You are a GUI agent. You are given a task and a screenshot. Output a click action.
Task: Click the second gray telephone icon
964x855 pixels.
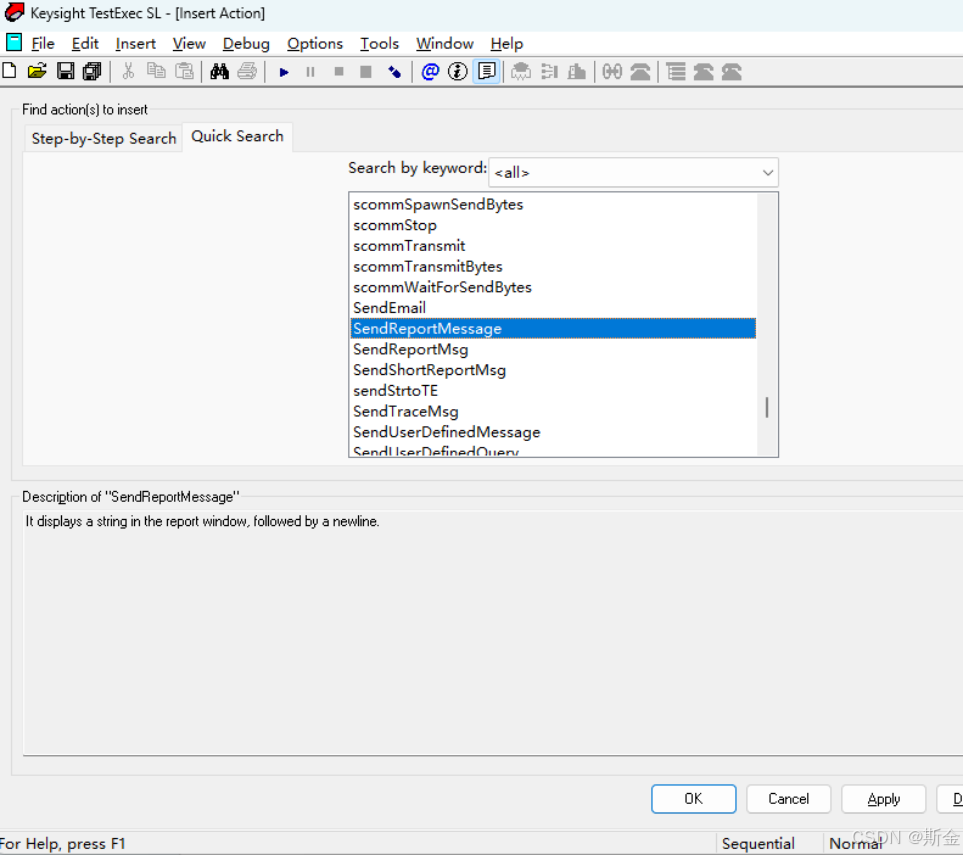click(703, 71)
